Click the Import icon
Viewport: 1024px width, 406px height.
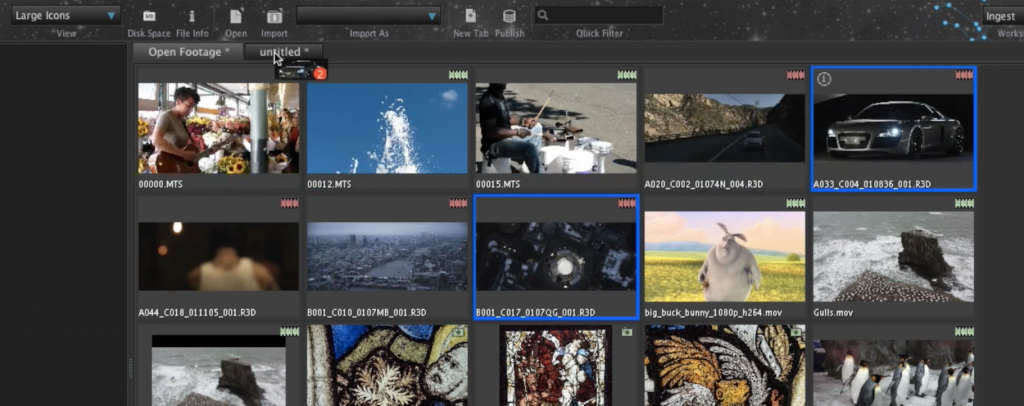[x=274, y=16]
